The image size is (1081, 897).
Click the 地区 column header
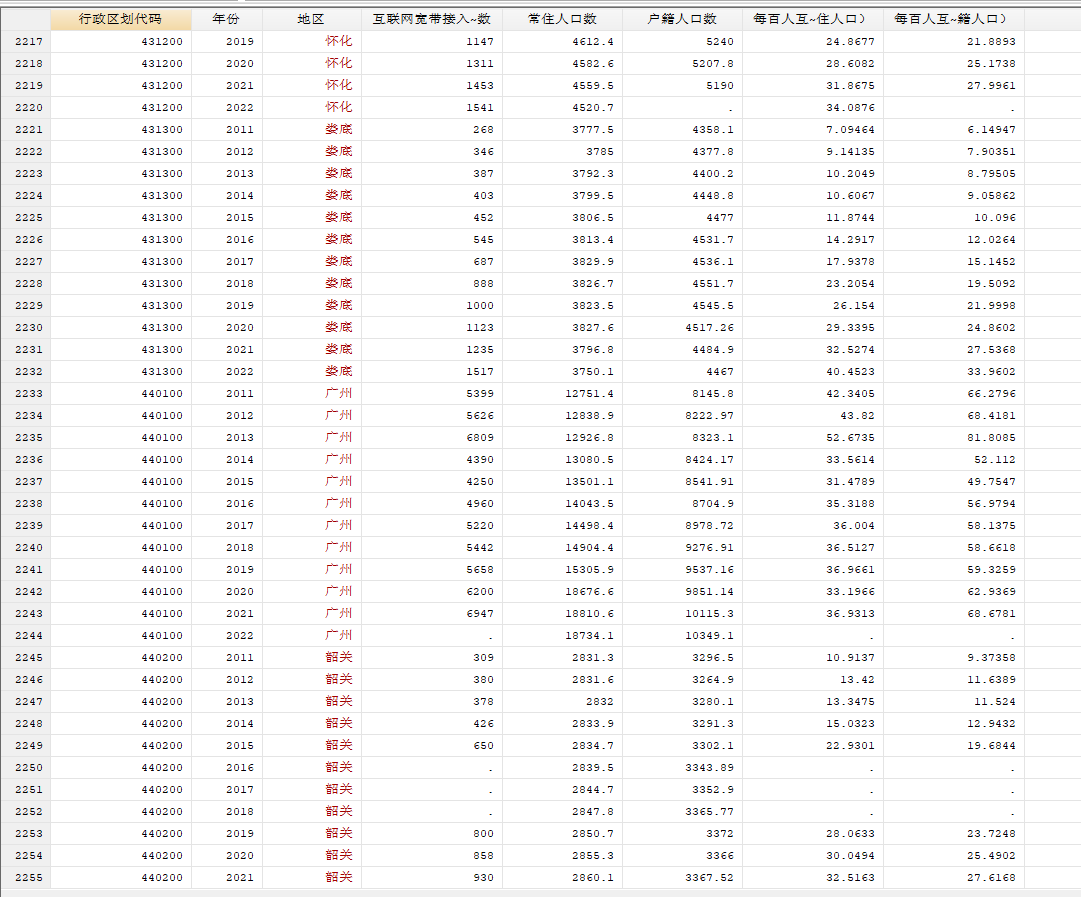pyautogui.click(x=311, y=19)
